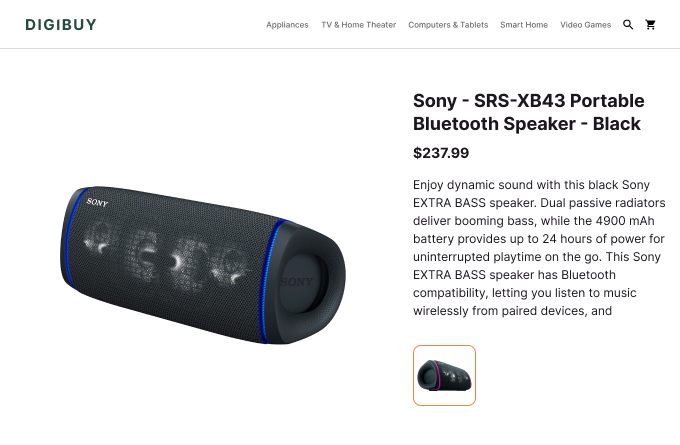Click the product description paragraph

(539, 247)
